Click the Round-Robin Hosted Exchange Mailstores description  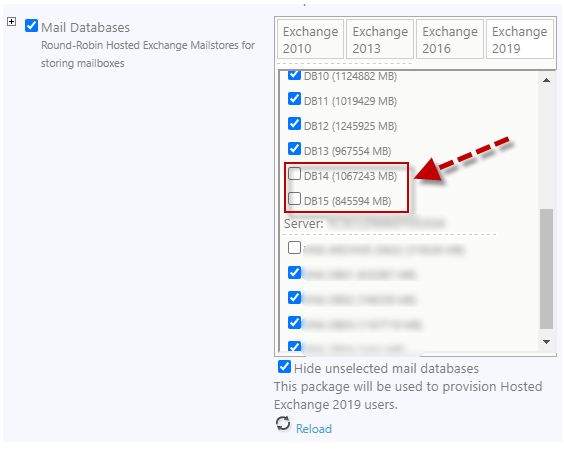pyautogui.click(x=148, y=54)
